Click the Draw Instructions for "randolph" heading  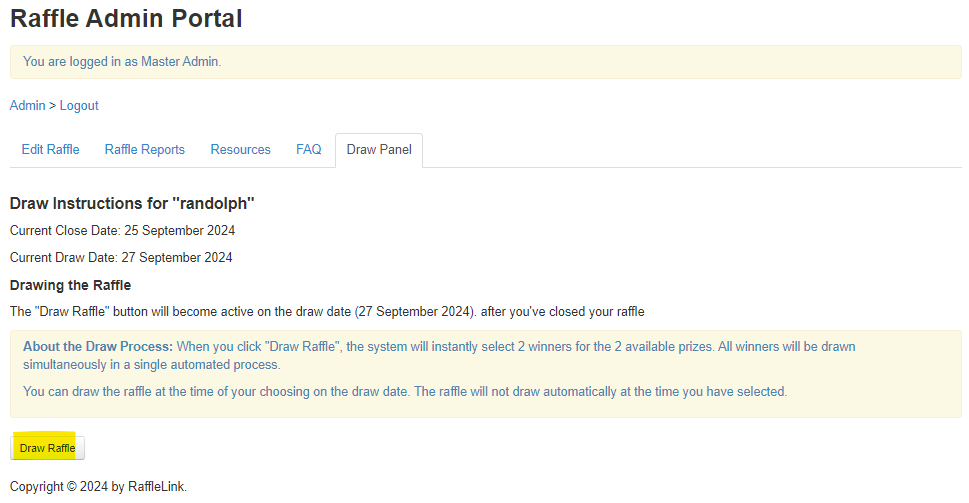click(132, 204)
